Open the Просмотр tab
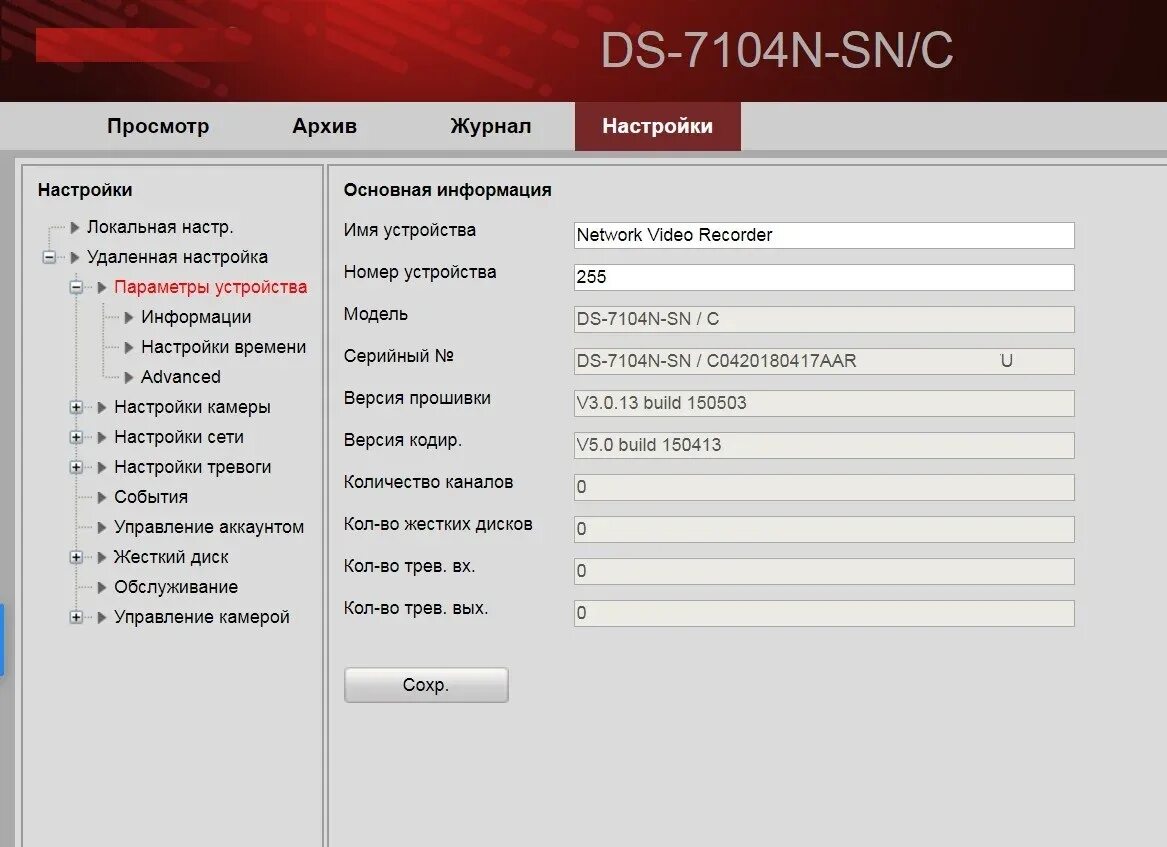 pos(158,126)
